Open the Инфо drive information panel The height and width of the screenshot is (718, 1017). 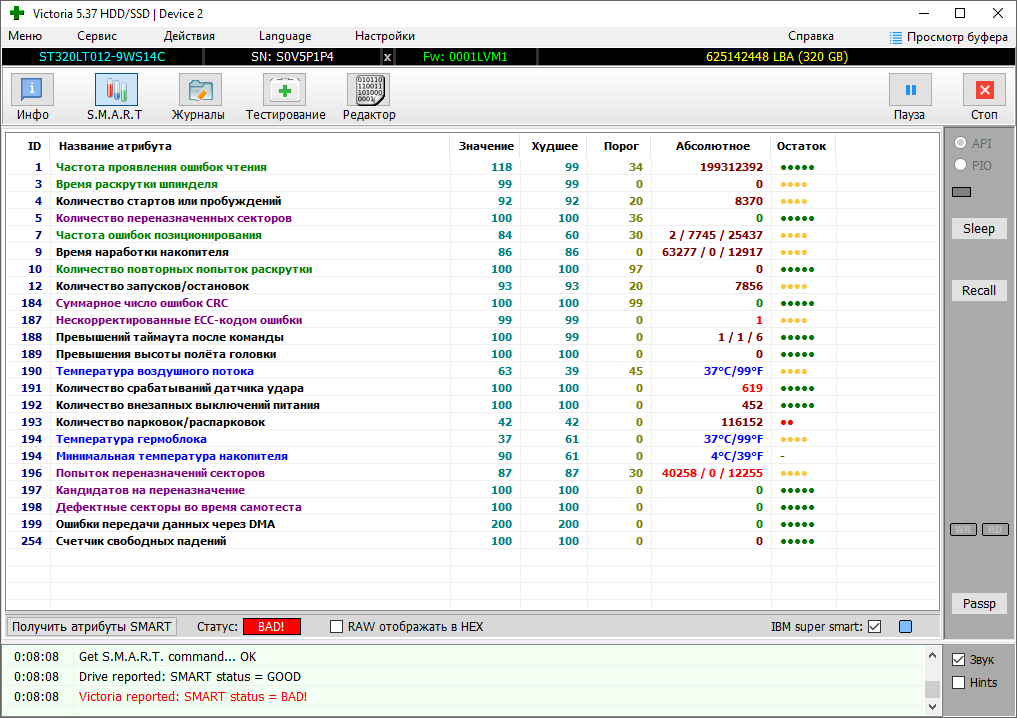(x=32, y=90)
